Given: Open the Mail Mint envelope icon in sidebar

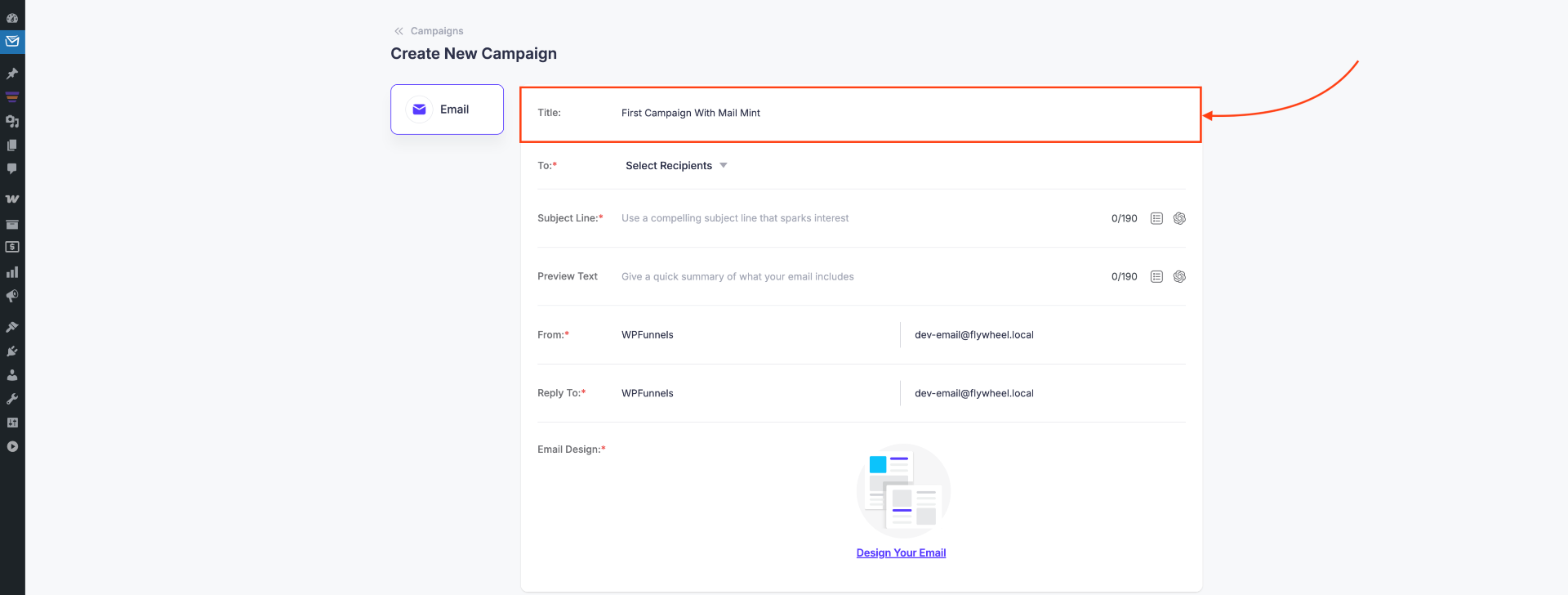Looking at the screenshot, I should tap(12, 41).
